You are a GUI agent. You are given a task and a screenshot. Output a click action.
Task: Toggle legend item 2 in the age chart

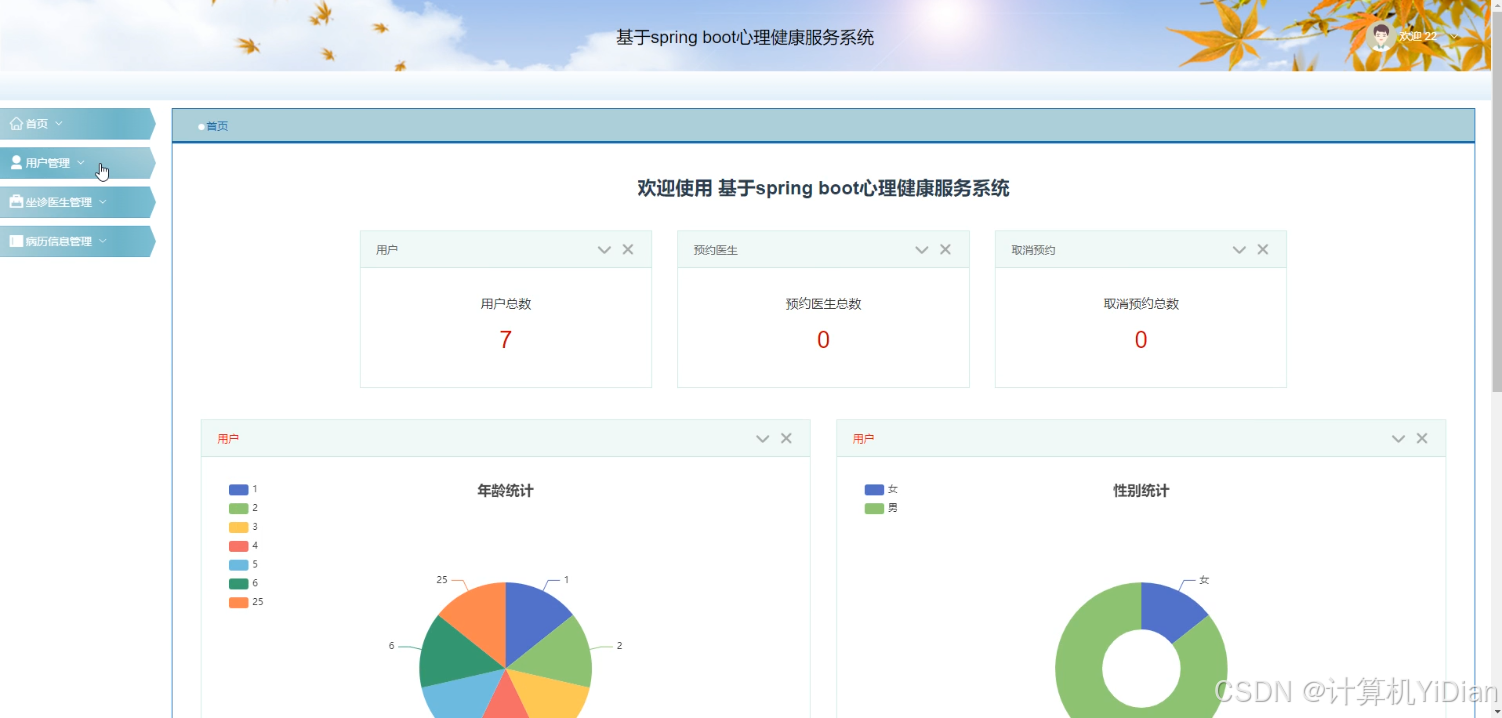tap(243, 508)
